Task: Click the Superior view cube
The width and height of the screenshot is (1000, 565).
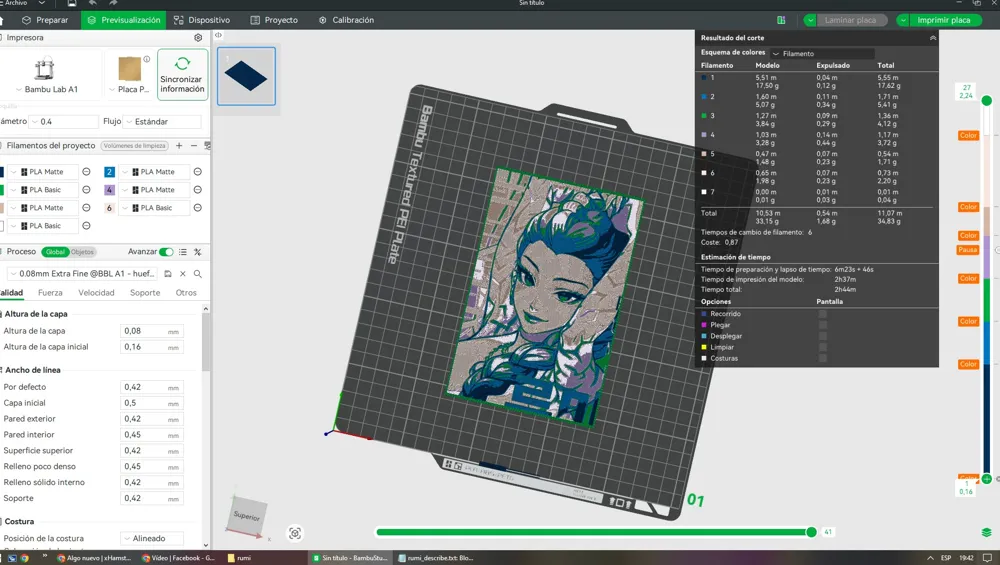Action: (x=246, y=515)
